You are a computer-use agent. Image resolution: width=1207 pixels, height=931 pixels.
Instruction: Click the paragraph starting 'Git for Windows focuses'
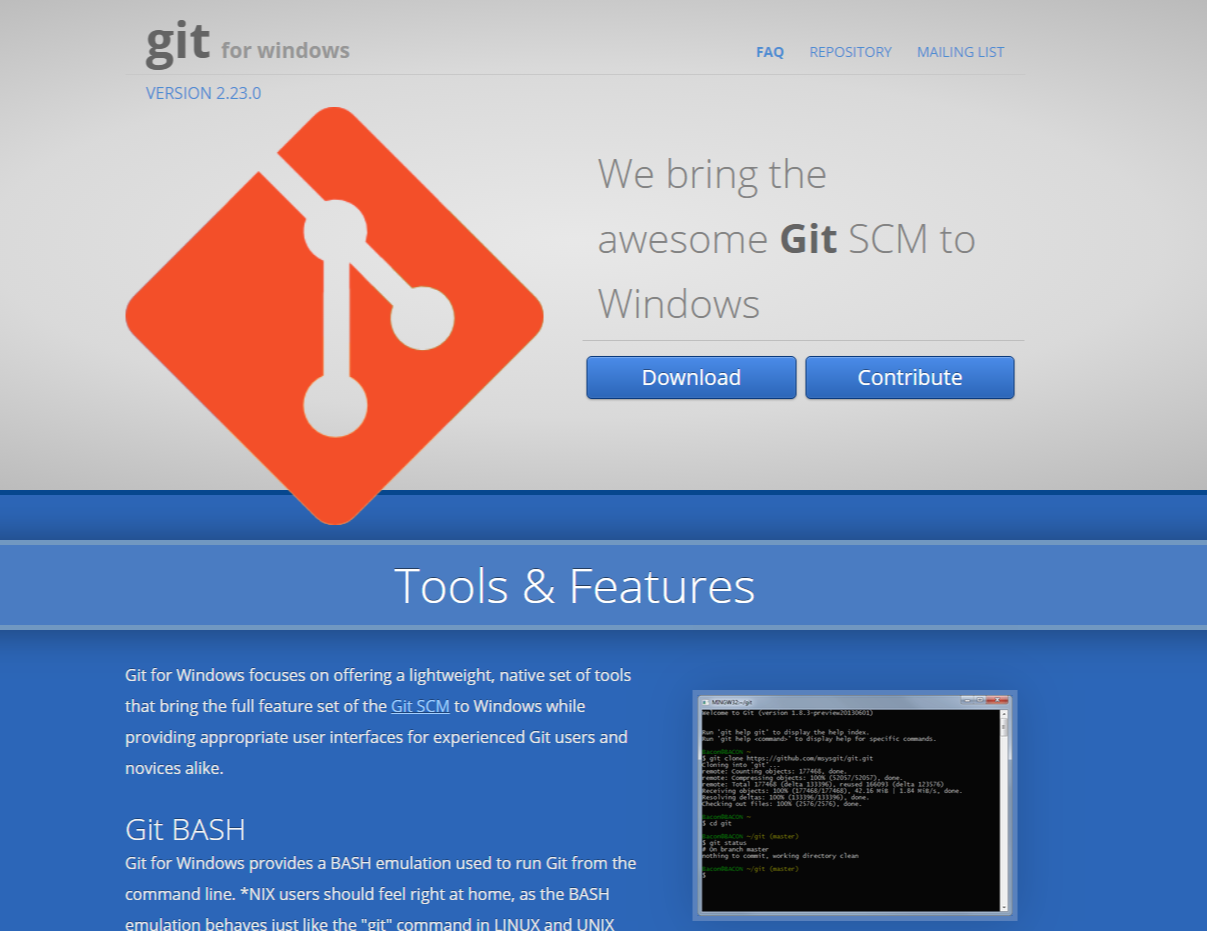378,722
